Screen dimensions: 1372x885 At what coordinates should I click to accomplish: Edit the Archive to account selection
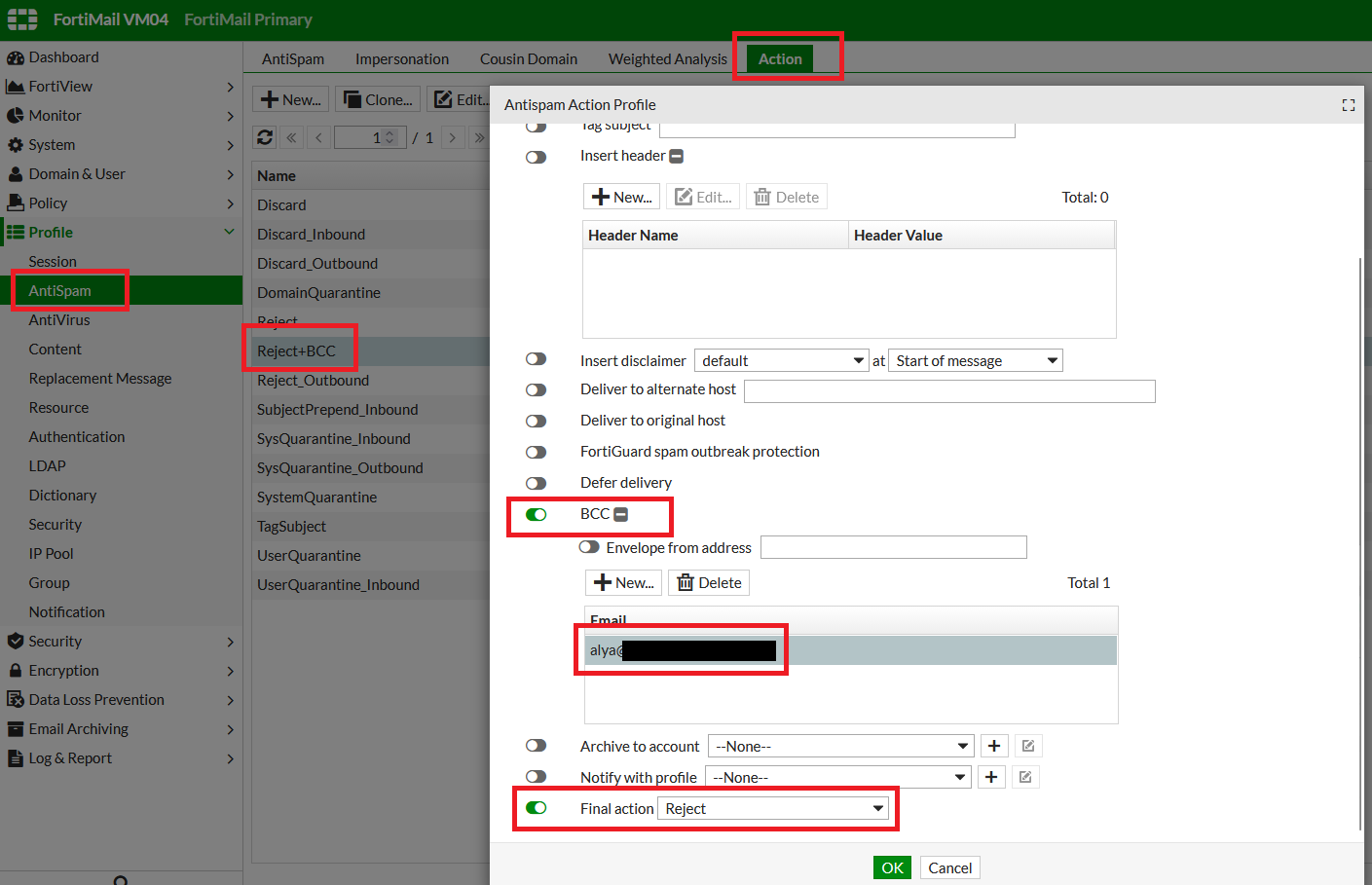(1028, 746)
